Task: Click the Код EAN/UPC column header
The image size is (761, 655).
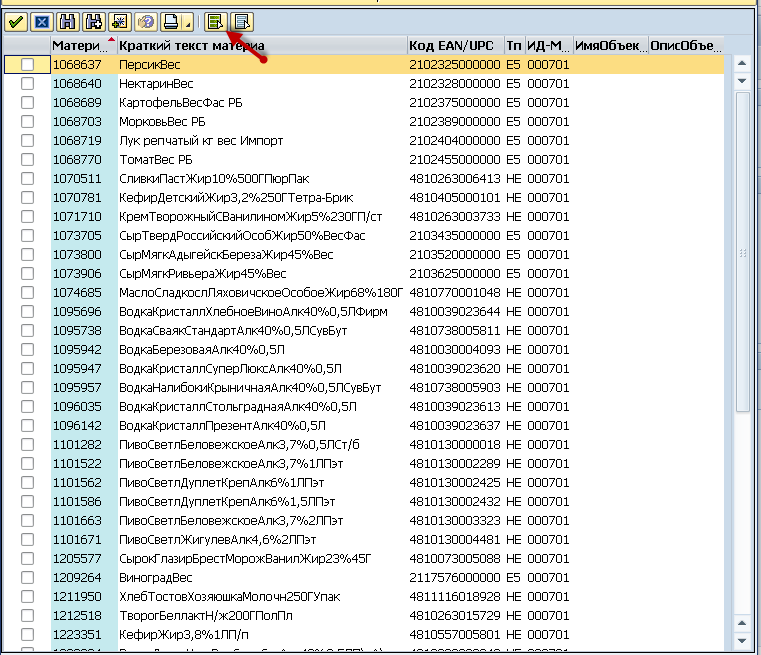Action: (456, 46)
